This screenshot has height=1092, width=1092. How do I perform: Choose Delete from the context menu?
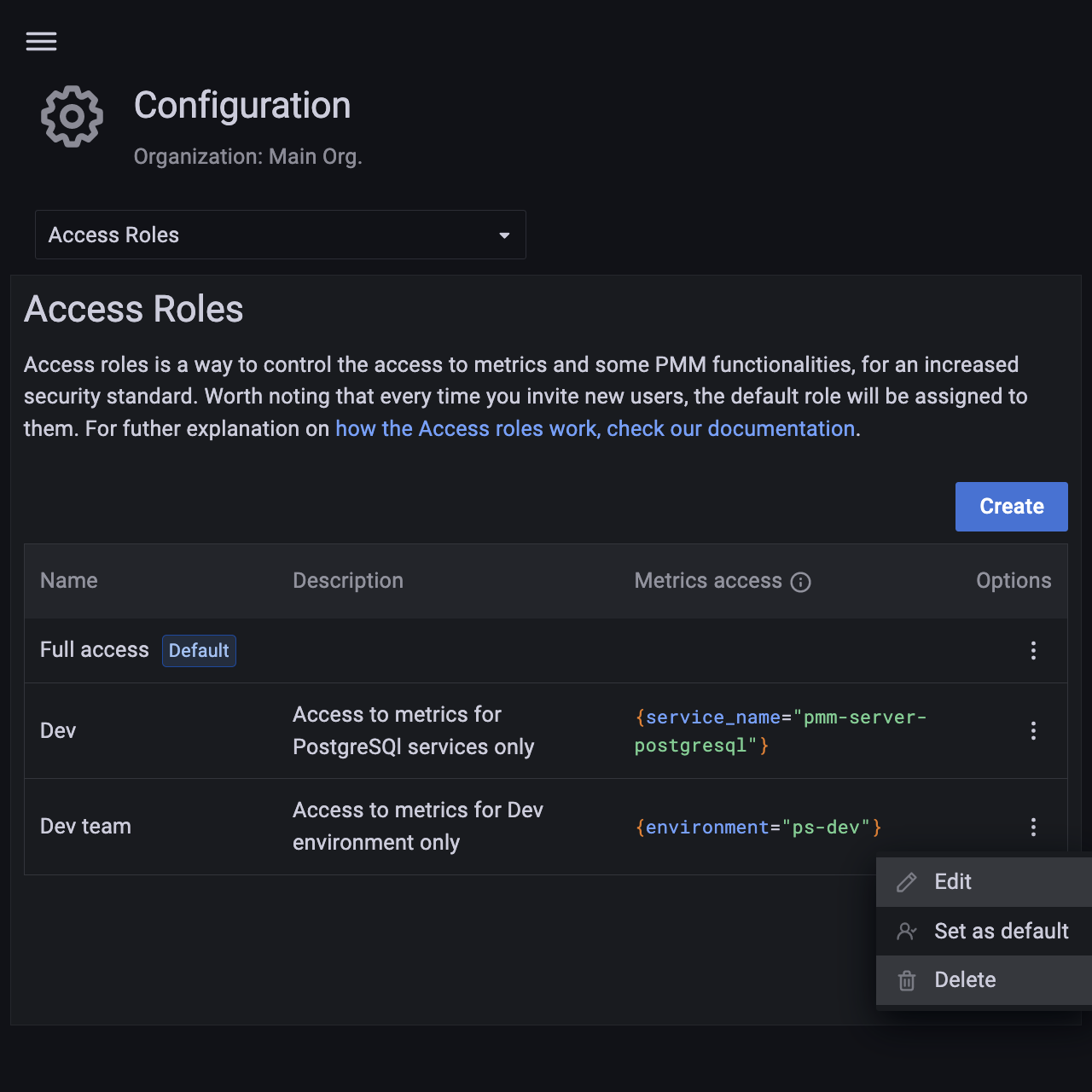pos(985,980)
